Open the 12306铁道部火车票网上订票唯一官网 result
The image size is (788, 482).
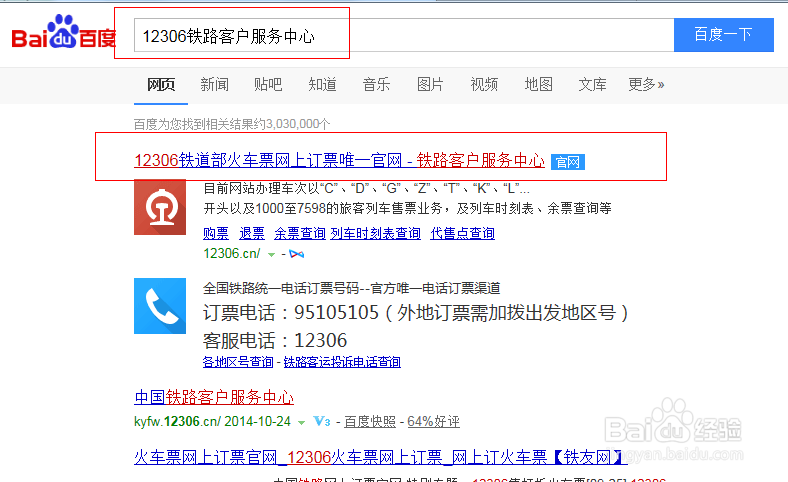[339, 160]
